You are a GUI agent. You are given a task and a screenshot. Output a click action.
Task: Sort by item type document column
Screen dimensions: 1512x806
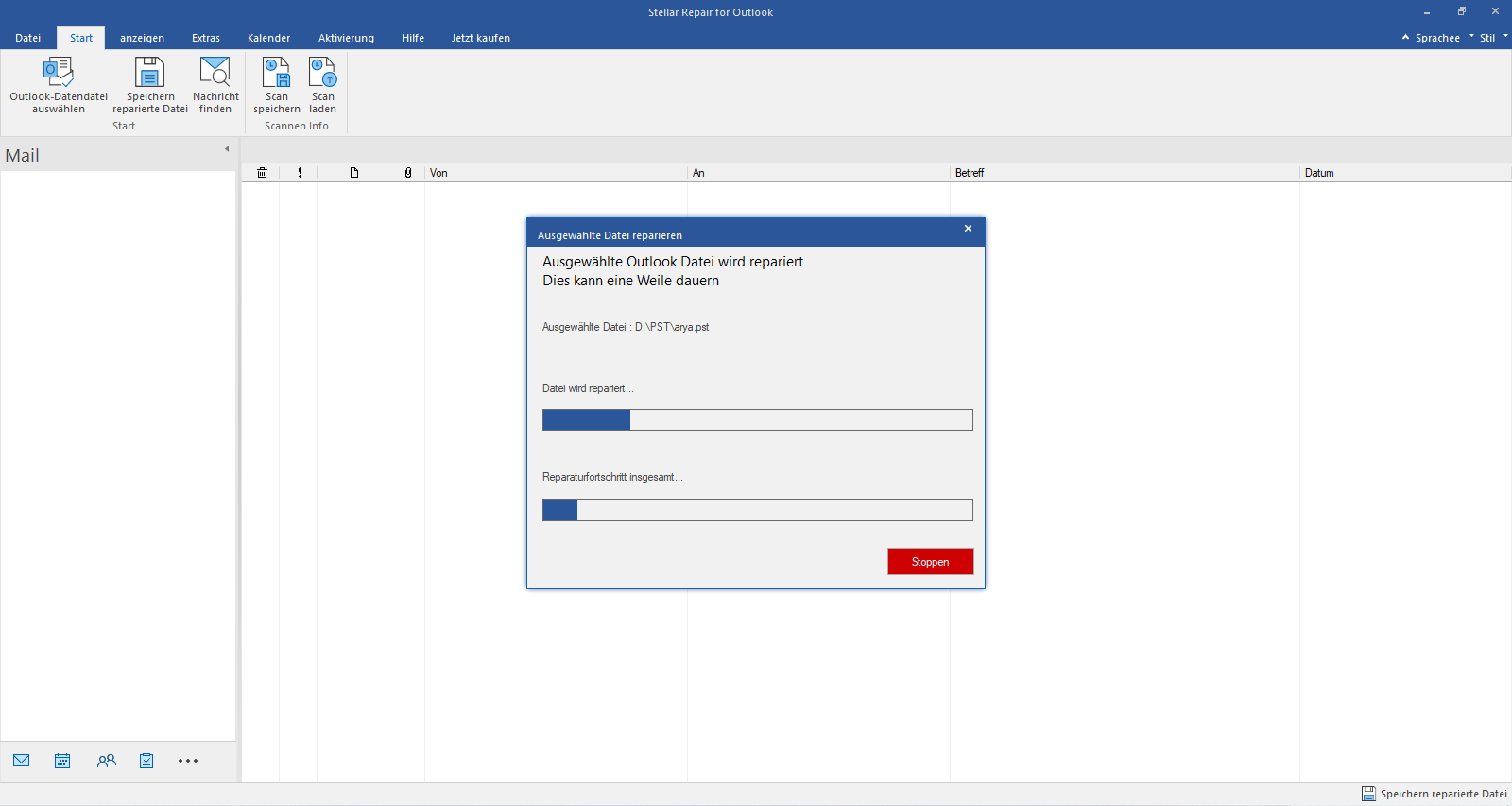pos(354,173)
